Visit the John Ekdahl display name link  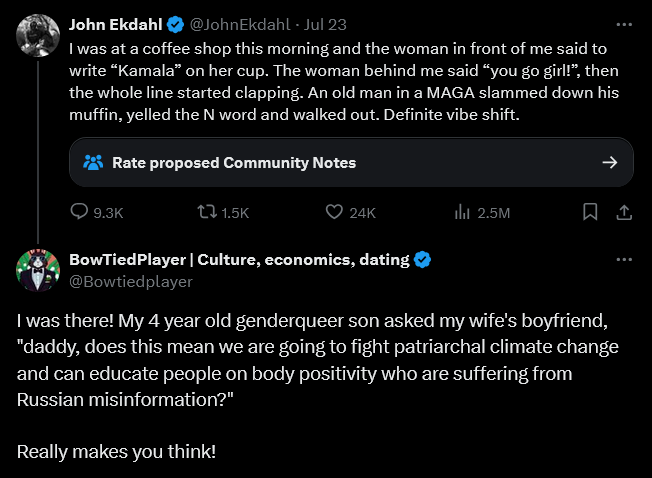point(116,25)
